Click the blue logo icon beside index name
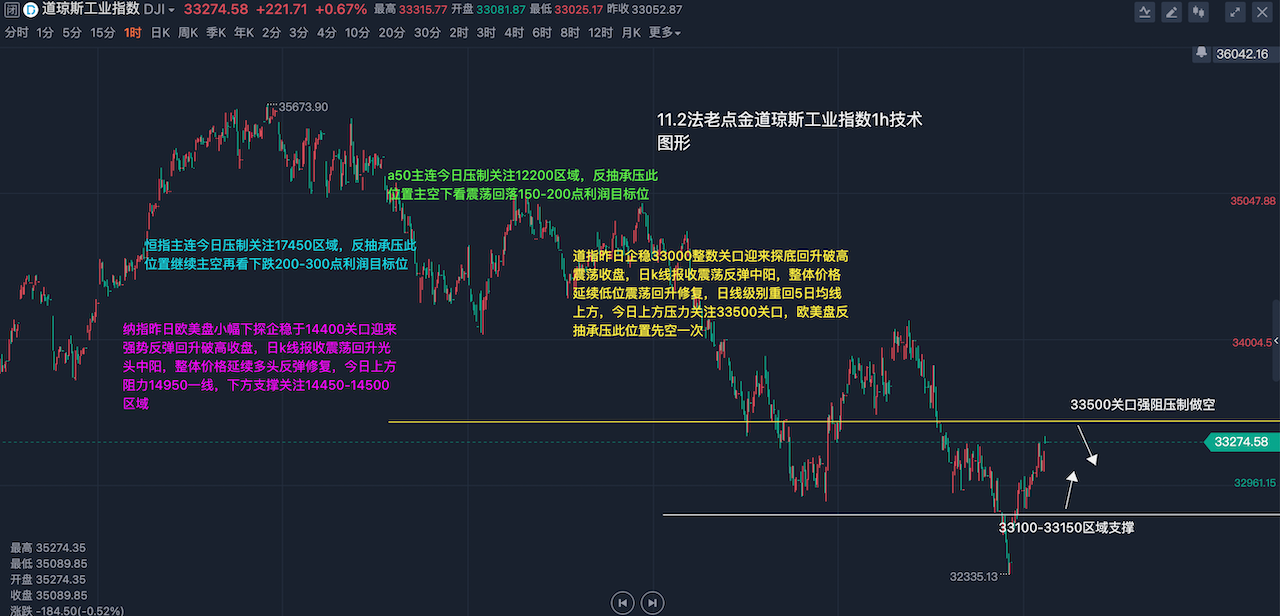The height and width of the screenshot is (616, 1280). coord(32,10)
